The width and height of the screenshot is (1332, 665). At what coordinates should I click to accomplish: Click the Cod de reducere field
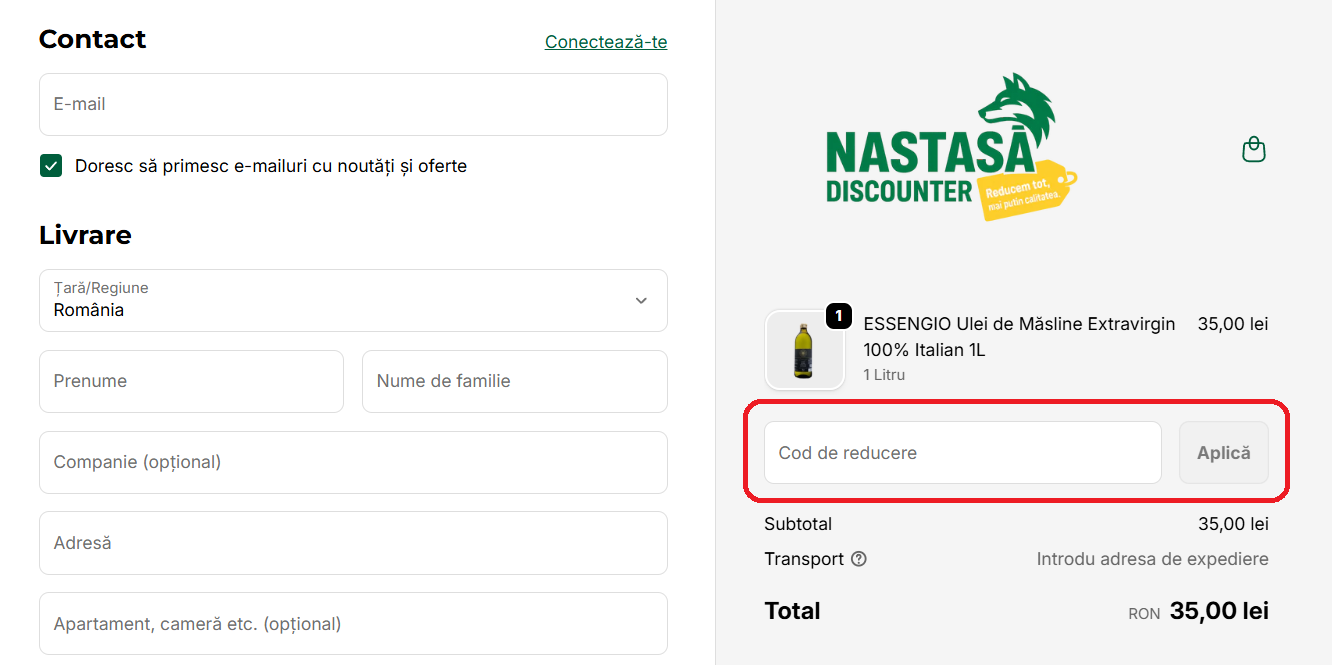click(x=962, y=452)
